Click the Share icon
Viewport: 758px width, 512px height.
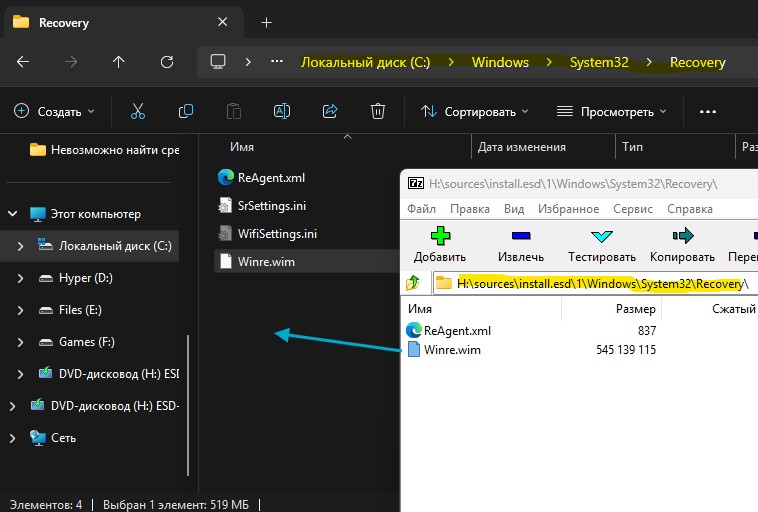330,112
